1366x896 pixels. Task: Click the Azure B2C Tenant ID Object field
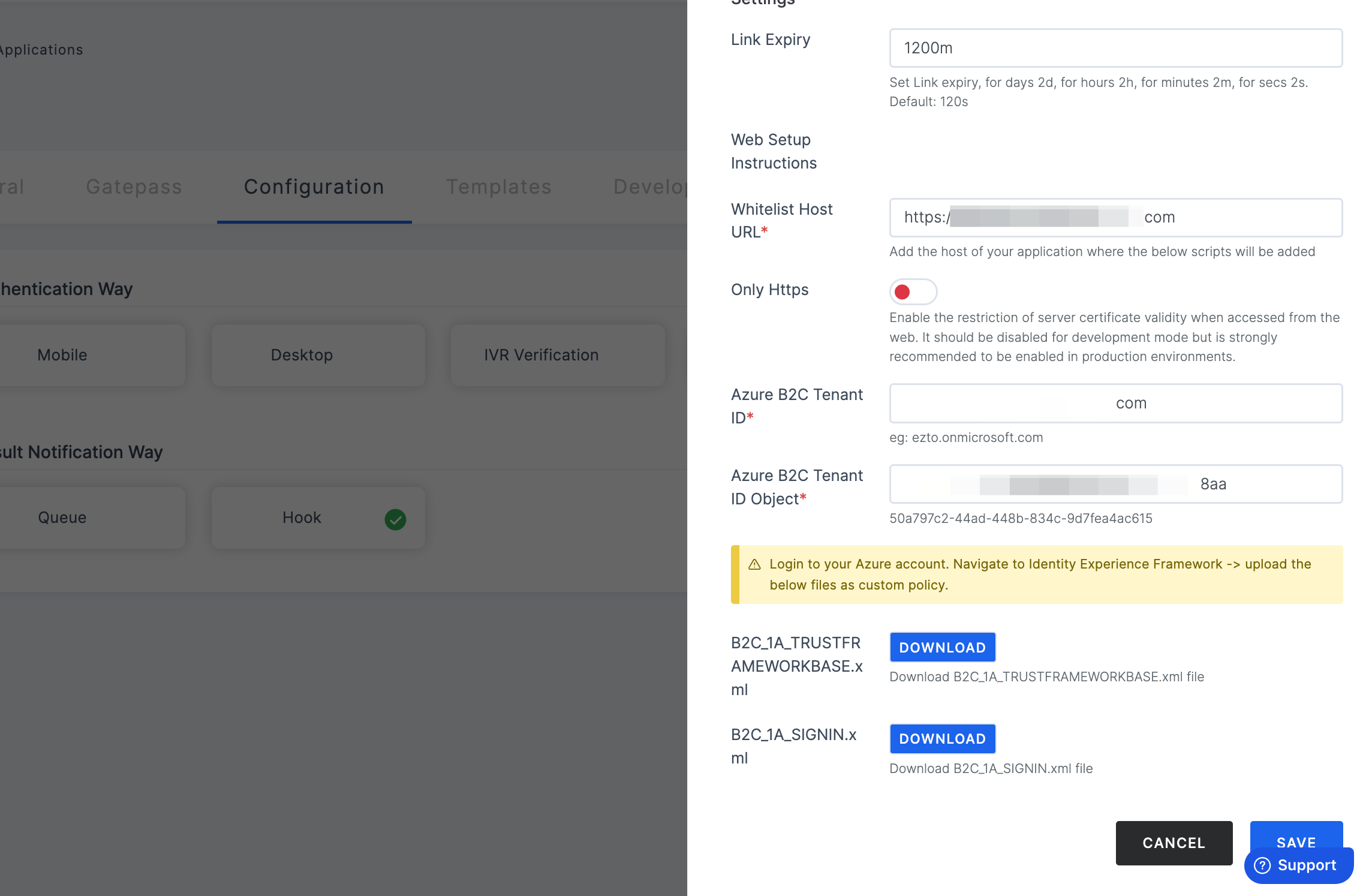(x=1116, y=484)
